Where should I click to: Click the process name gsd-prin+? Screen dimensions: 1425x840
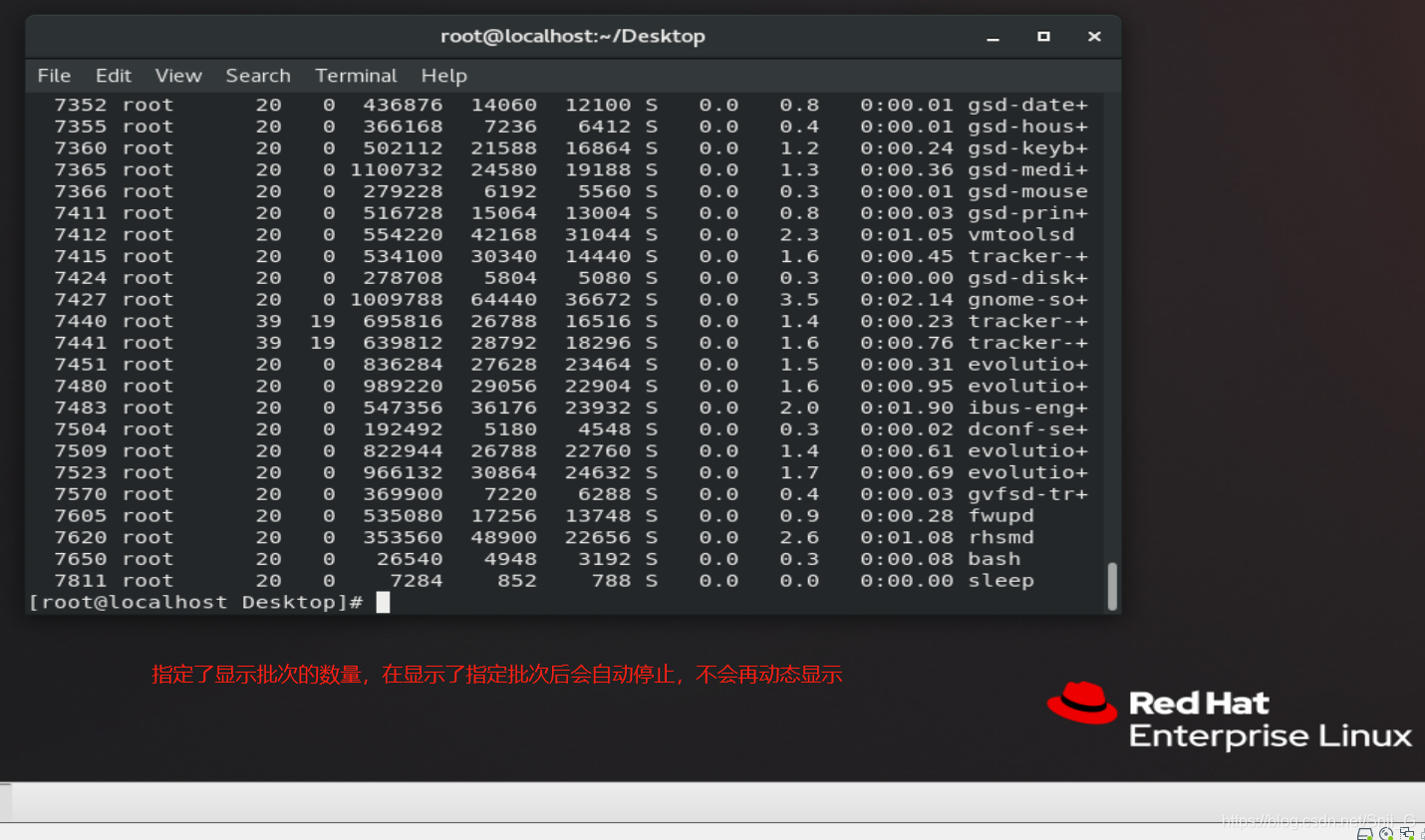pos(1027,212)
